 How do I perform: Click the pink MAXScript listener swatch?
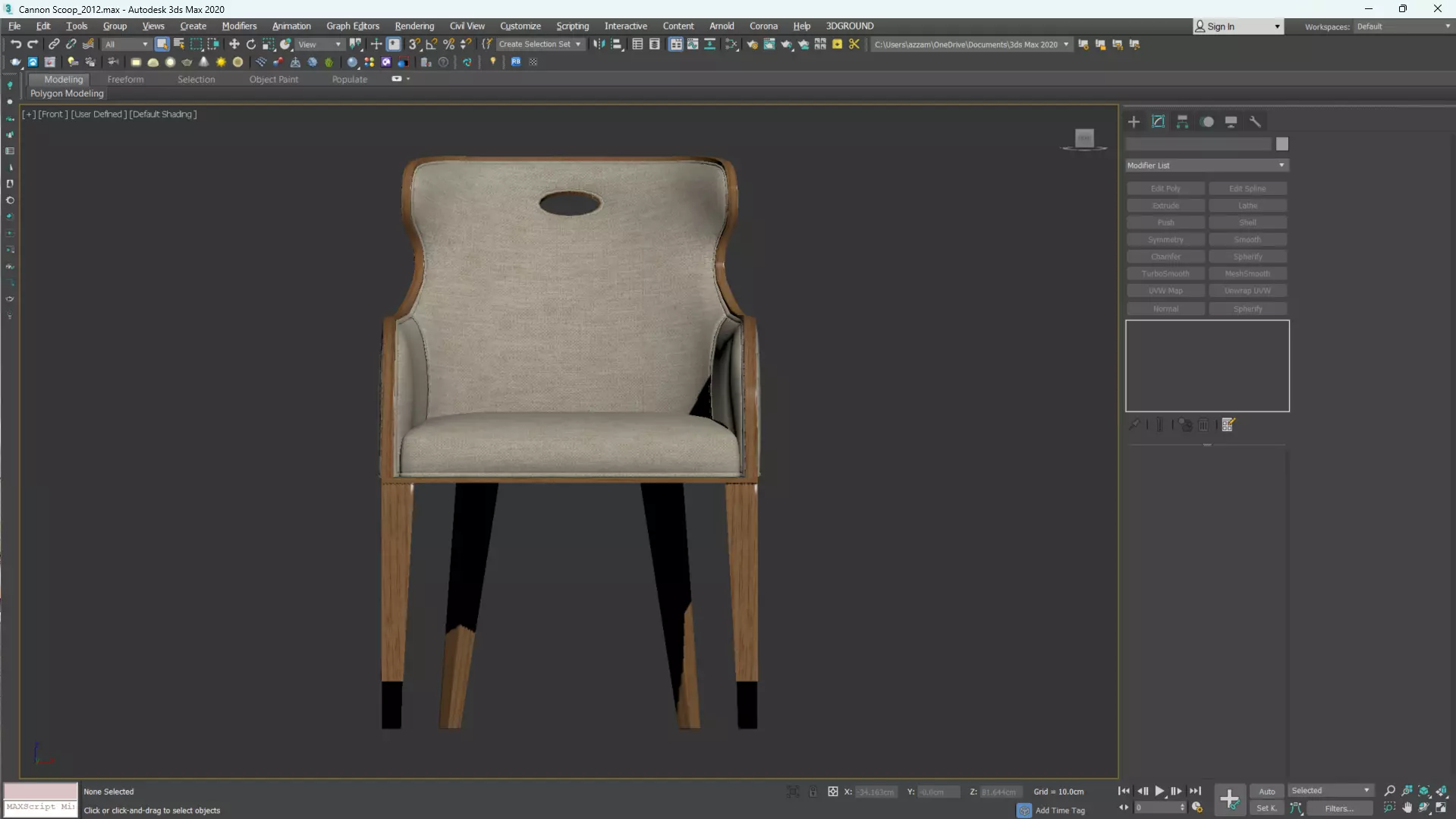tap(41, 791)
